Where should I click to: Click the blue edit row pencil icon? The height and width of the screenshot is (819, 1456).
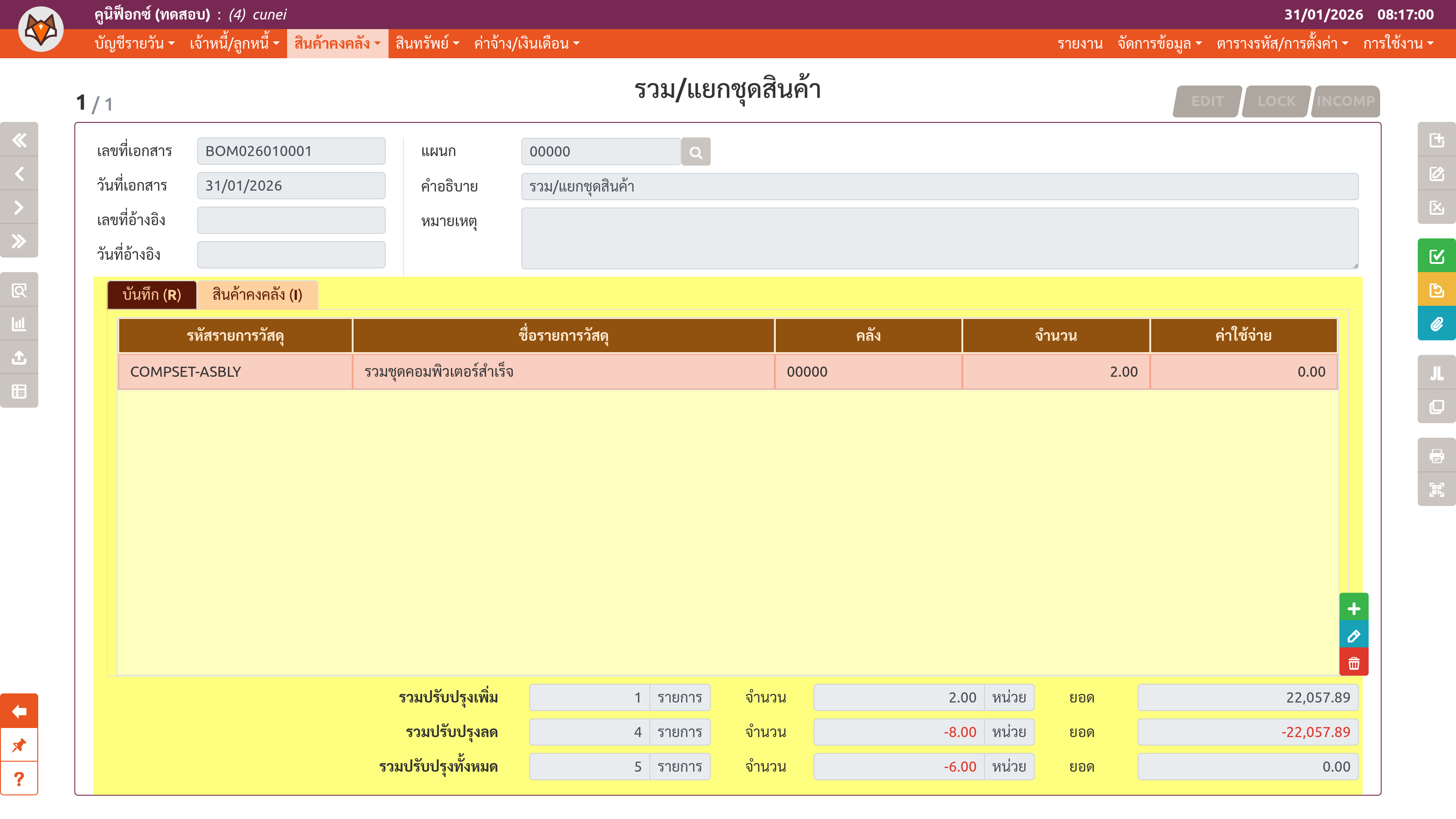(x=1353, y=636)
